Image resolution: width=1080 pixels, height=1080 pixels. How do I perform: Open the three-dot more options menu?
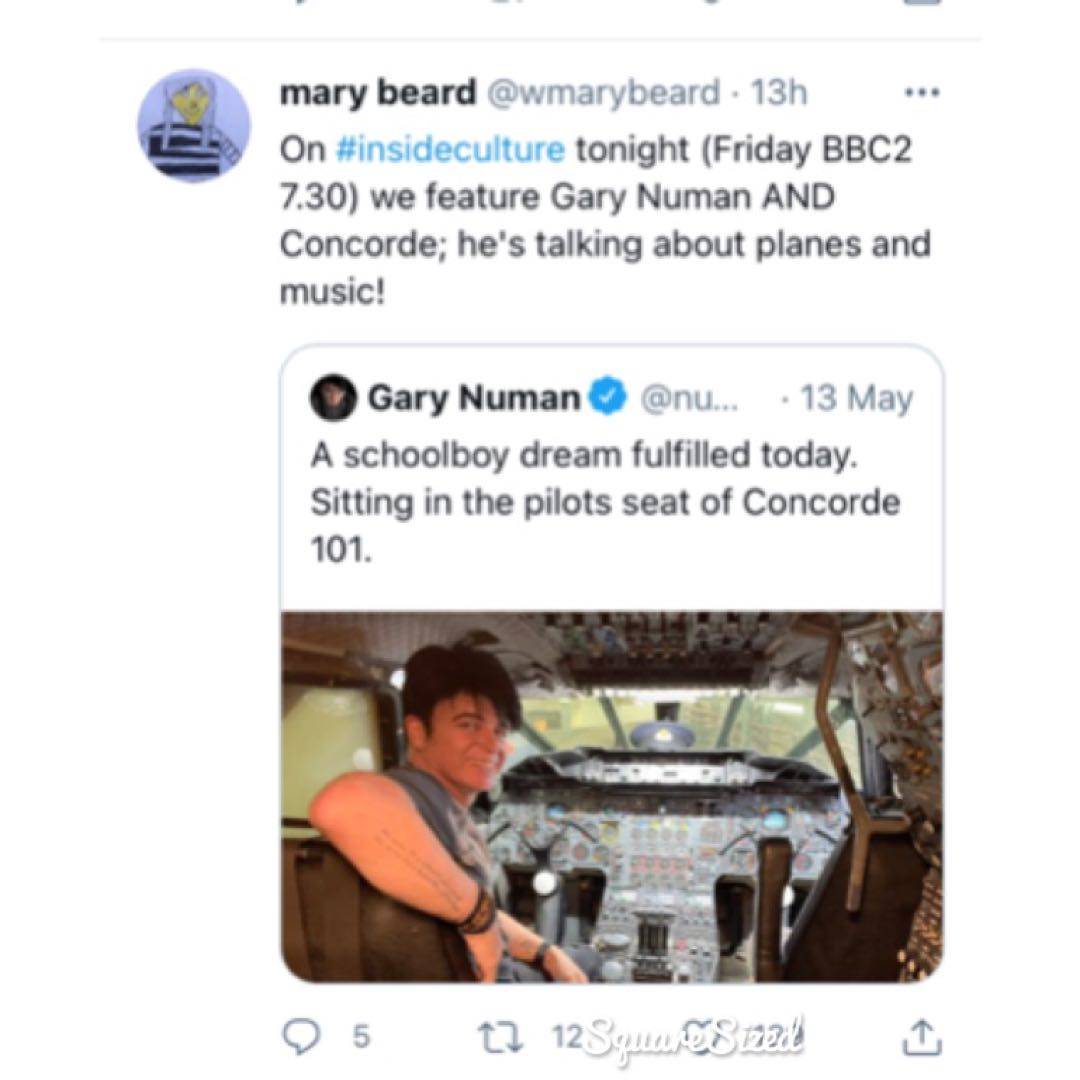click(921, 93)
